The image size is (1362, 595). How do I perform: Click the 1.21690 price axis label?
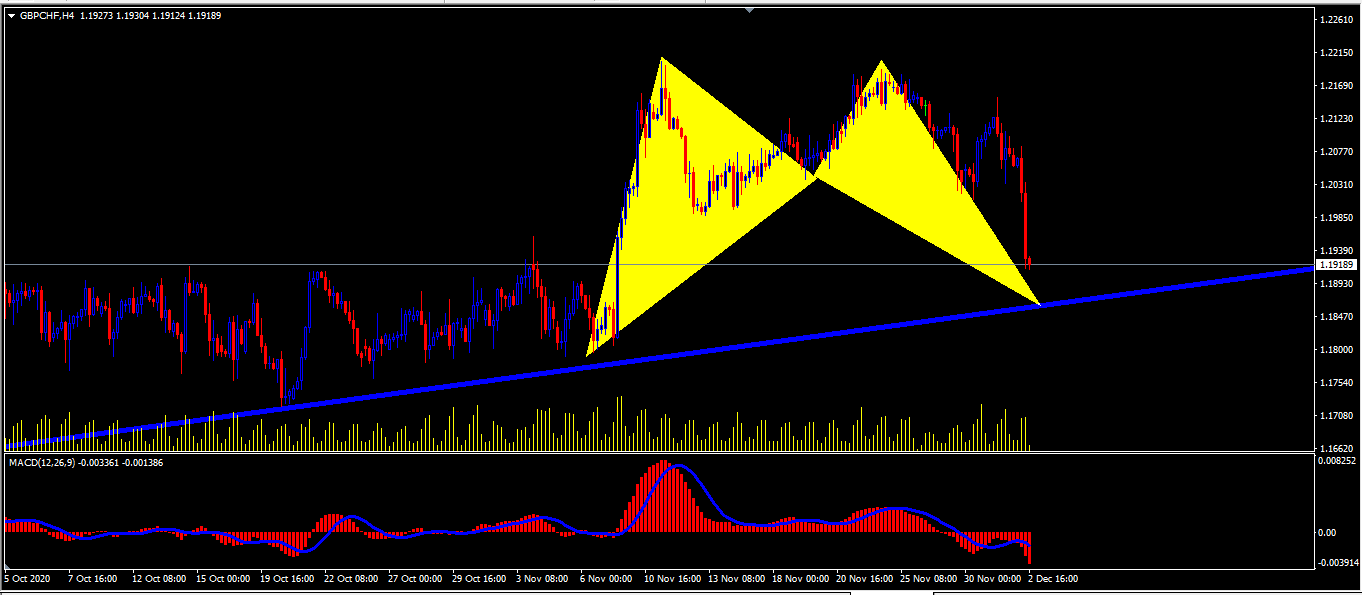(x=1337, y=86)
